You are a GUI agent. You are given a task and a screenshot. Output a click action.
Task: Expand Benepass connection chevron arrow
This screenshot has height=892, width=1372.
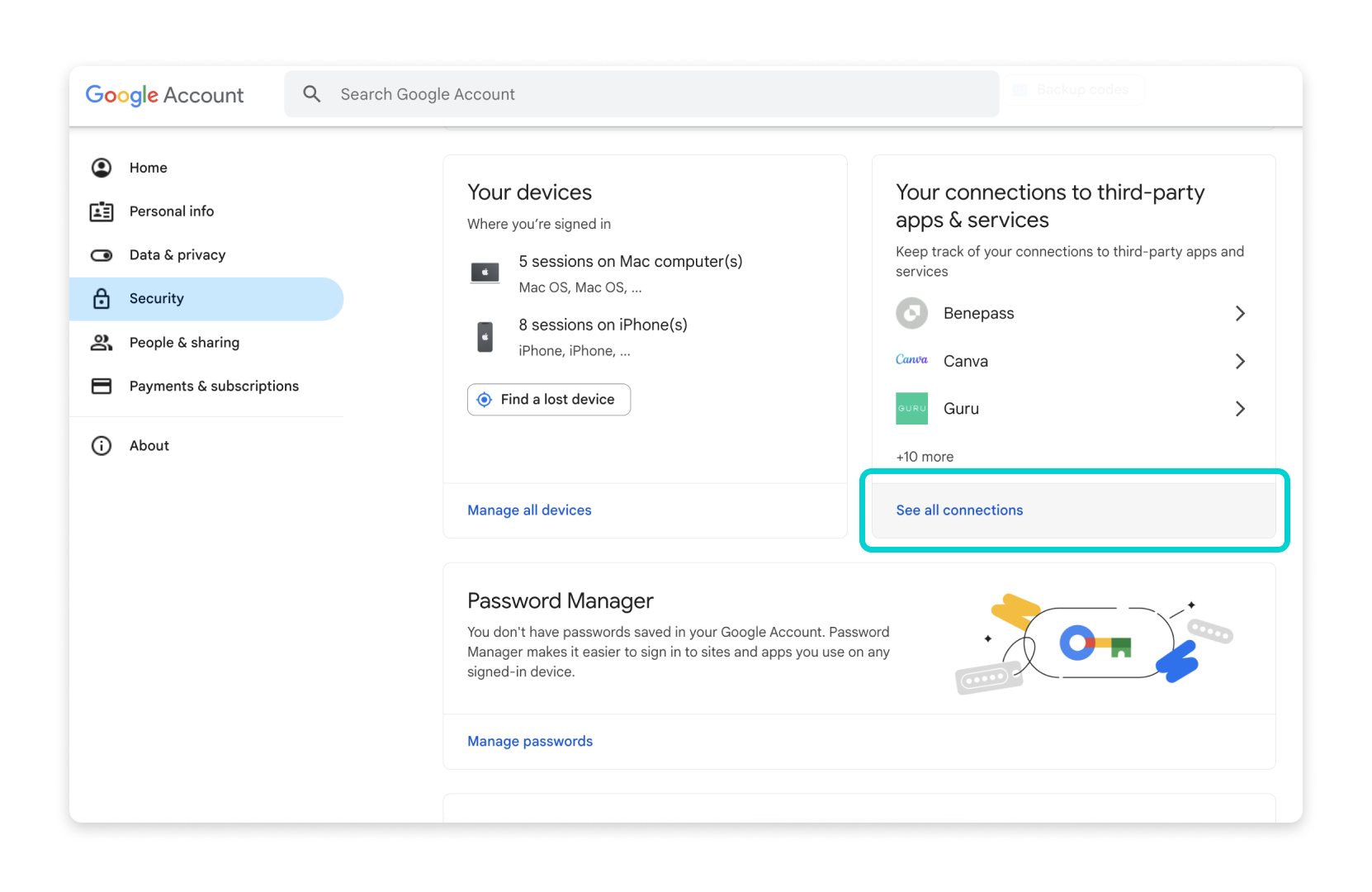(1239, 313)
